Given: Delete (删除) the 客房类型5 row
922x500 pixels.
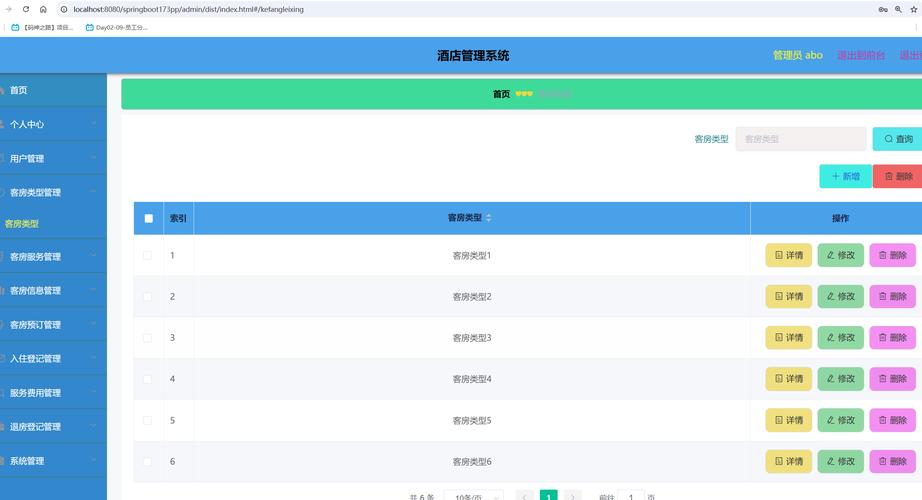Looking at the screenshot, I should [x=892, y=420].
